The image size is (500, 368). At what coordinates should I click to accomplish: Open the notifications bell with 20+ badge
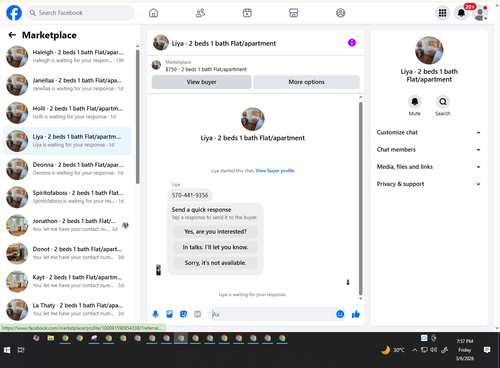pyautogui.click(x=462, y=13)
